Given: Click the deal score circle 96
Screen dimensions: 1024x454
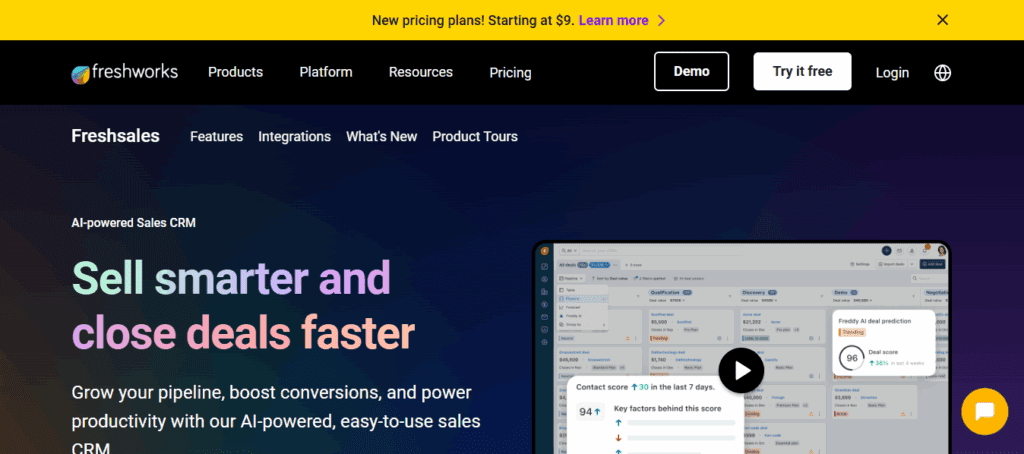Looking at the screenshot, I should [852, 358].
